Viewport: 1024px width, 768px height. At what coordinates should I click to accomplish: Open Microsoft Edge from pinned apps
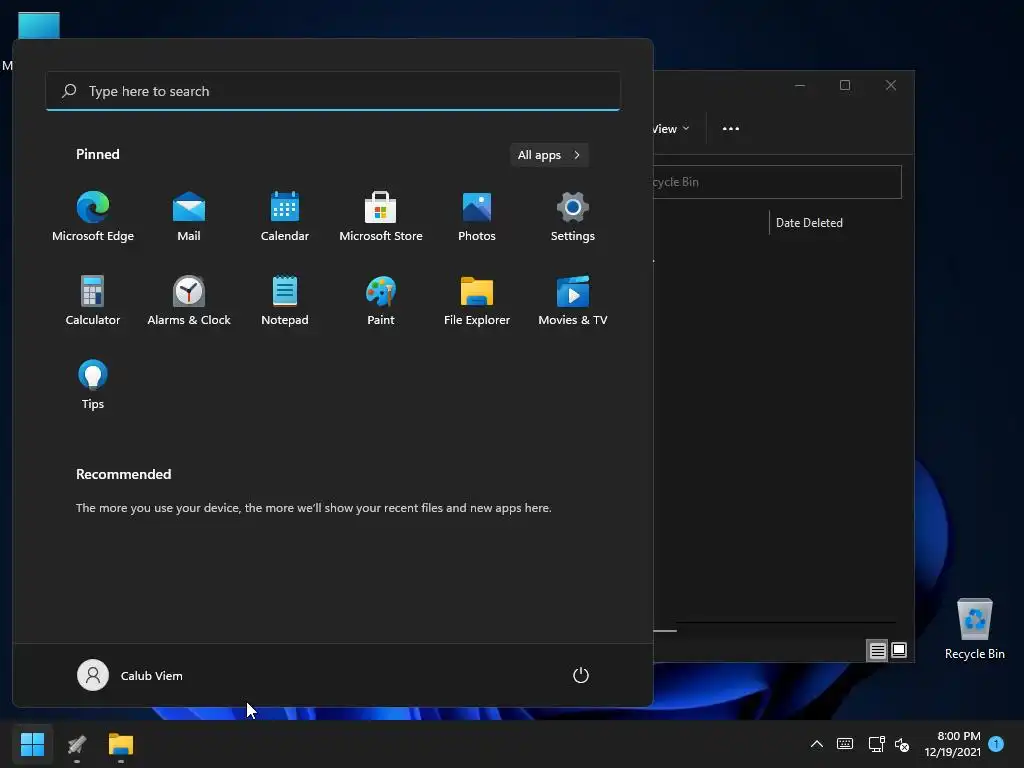[x=93, y=217]
